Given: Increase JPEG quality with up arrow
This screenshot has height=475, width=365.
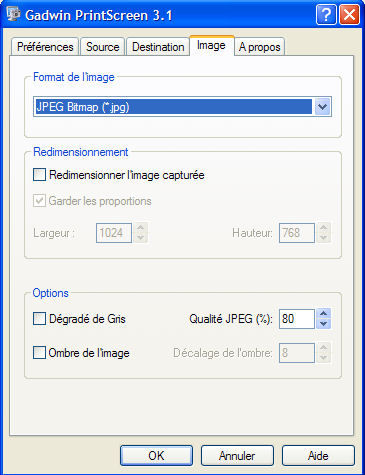Looking at the screenshot, I should [323, 314].
